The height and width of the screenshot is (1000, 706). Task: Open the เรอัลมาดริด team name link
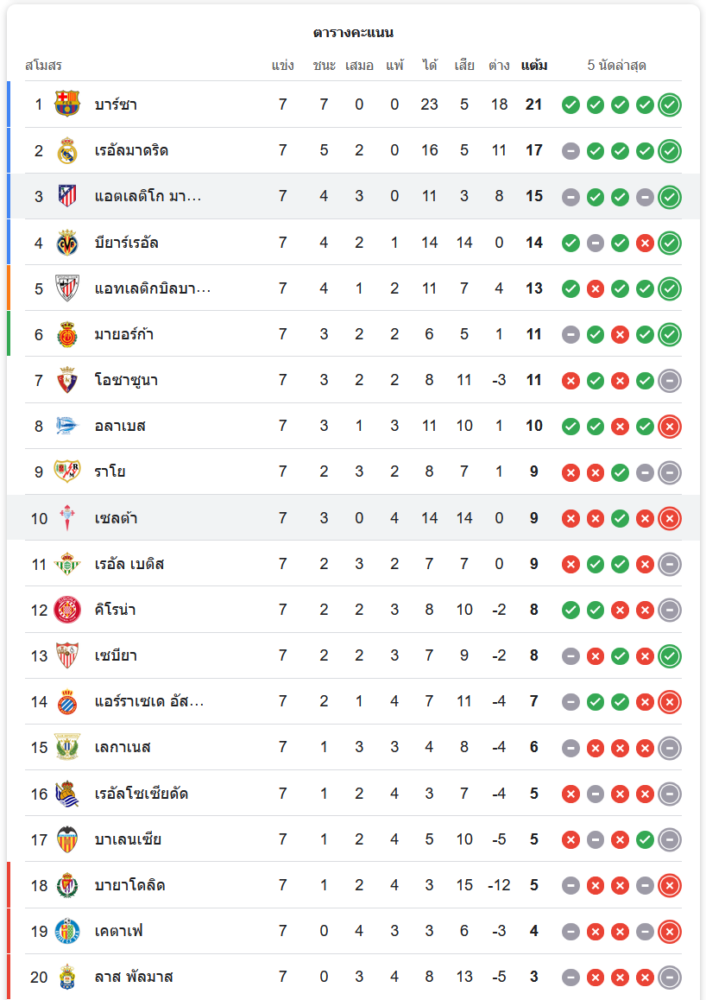coord(131,150)
